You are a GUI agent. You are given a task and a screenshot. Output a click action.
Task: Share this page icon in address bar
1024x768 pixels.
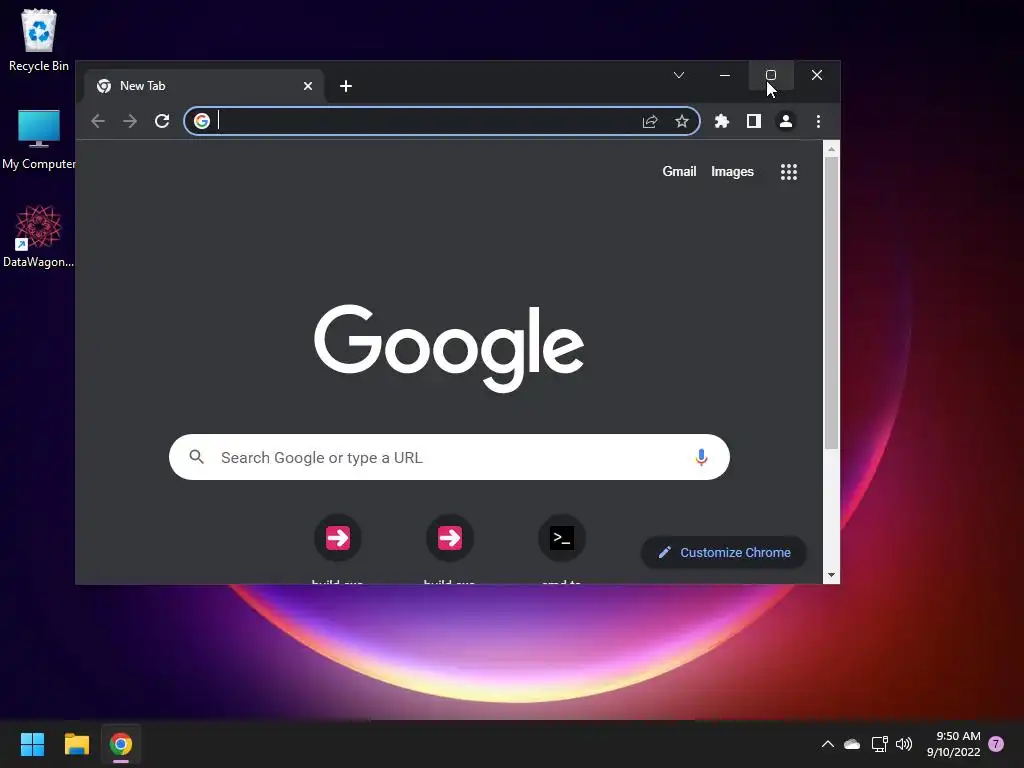[x=650, y=121]
